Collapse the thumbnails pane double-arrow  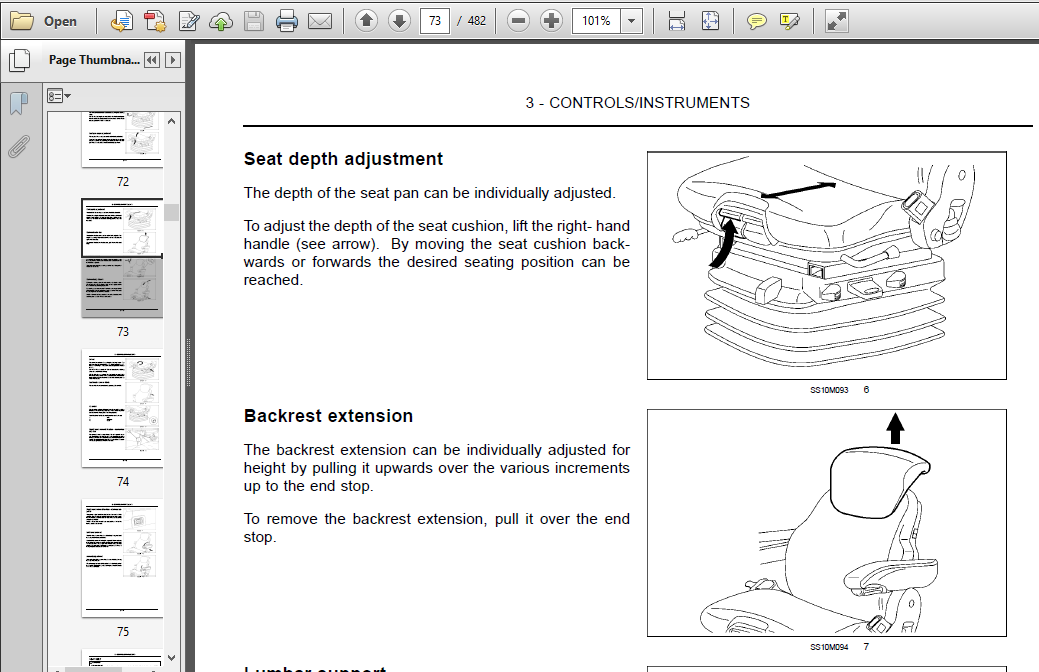coord(152,60)
